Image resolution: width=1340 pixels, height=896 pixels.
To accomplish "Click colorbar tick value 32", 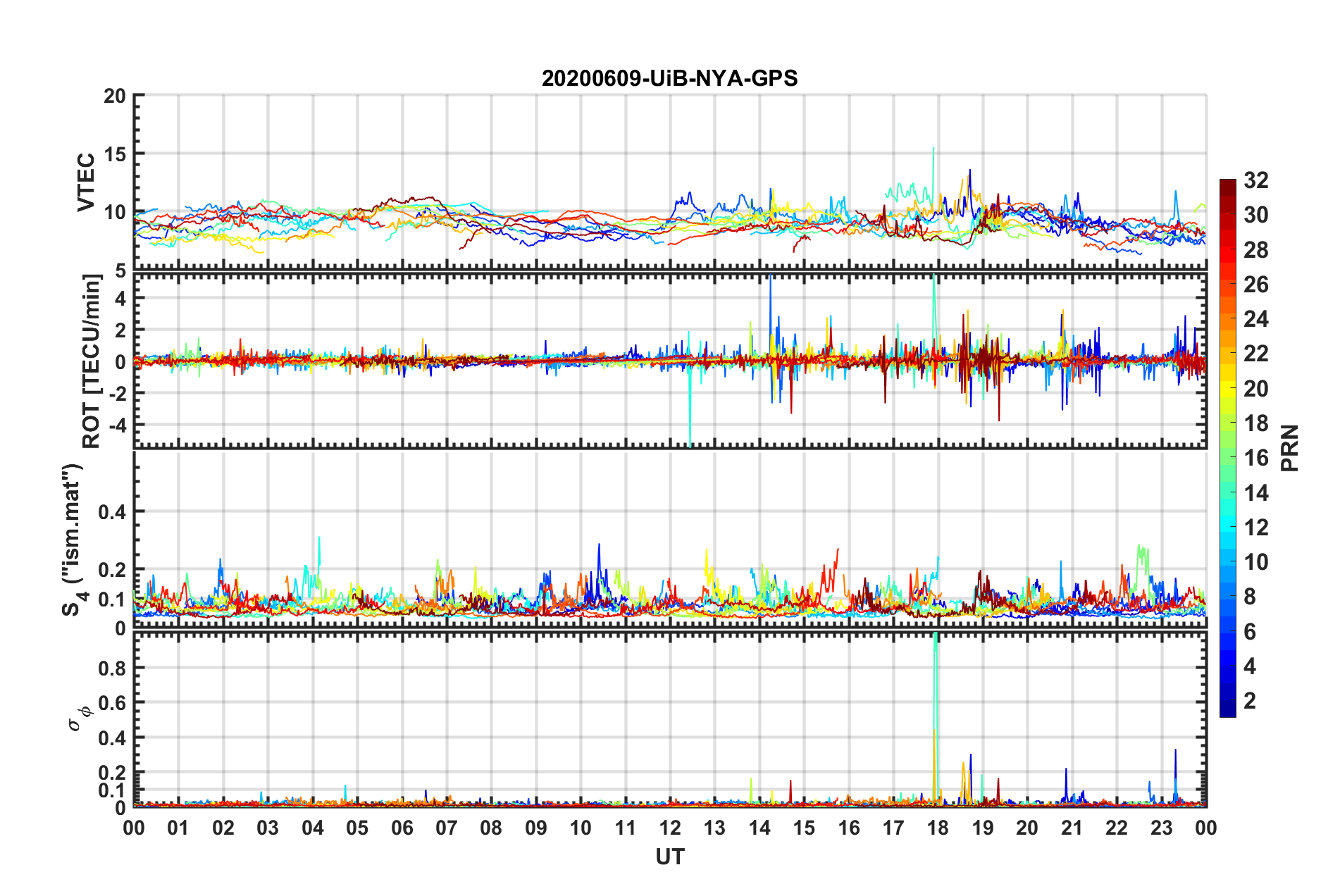I will pyautogui.click(x=1255, y=180).
